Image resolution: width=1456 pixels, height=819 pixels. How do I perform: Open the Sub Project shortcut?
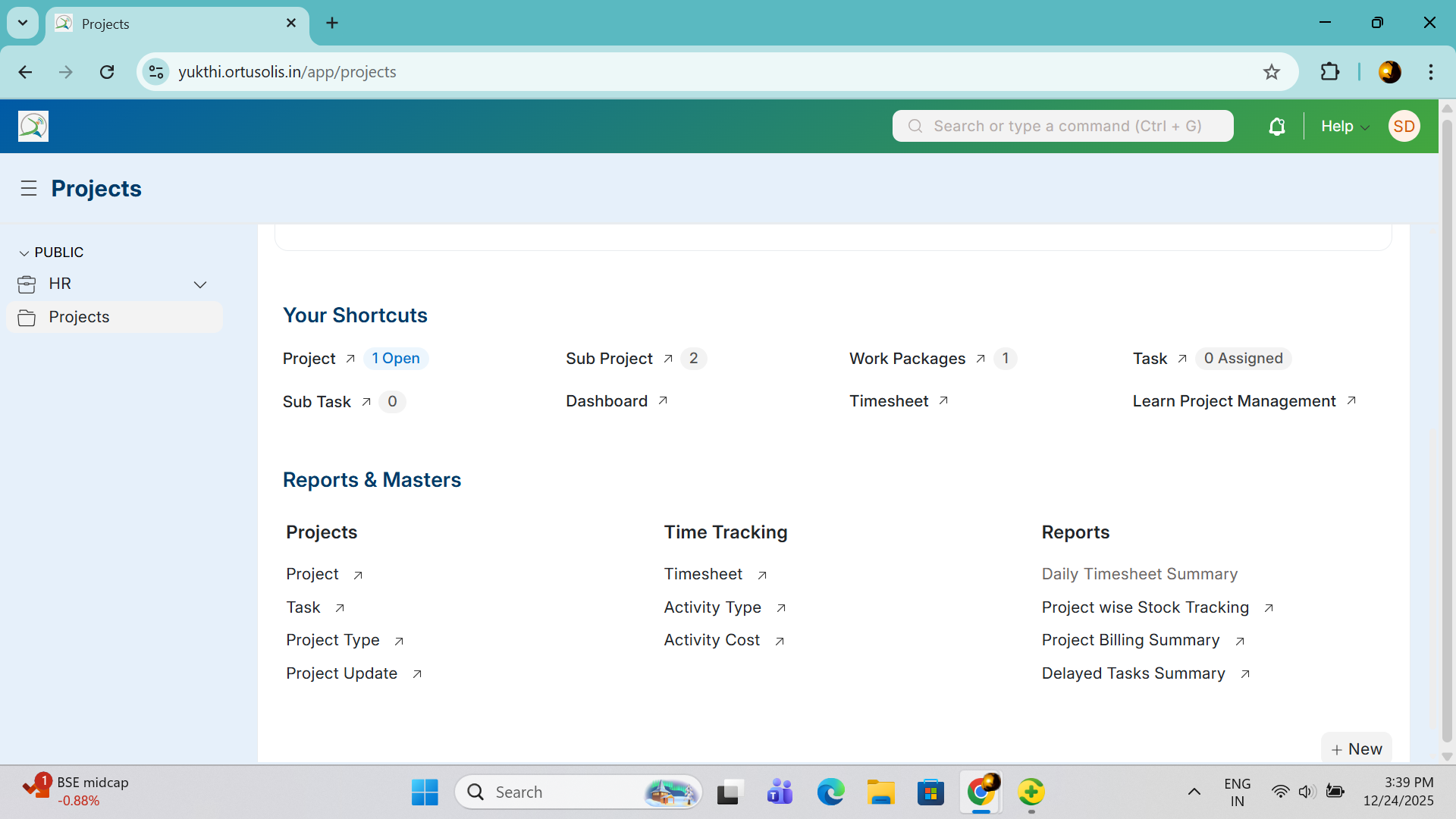pos(609,359)
